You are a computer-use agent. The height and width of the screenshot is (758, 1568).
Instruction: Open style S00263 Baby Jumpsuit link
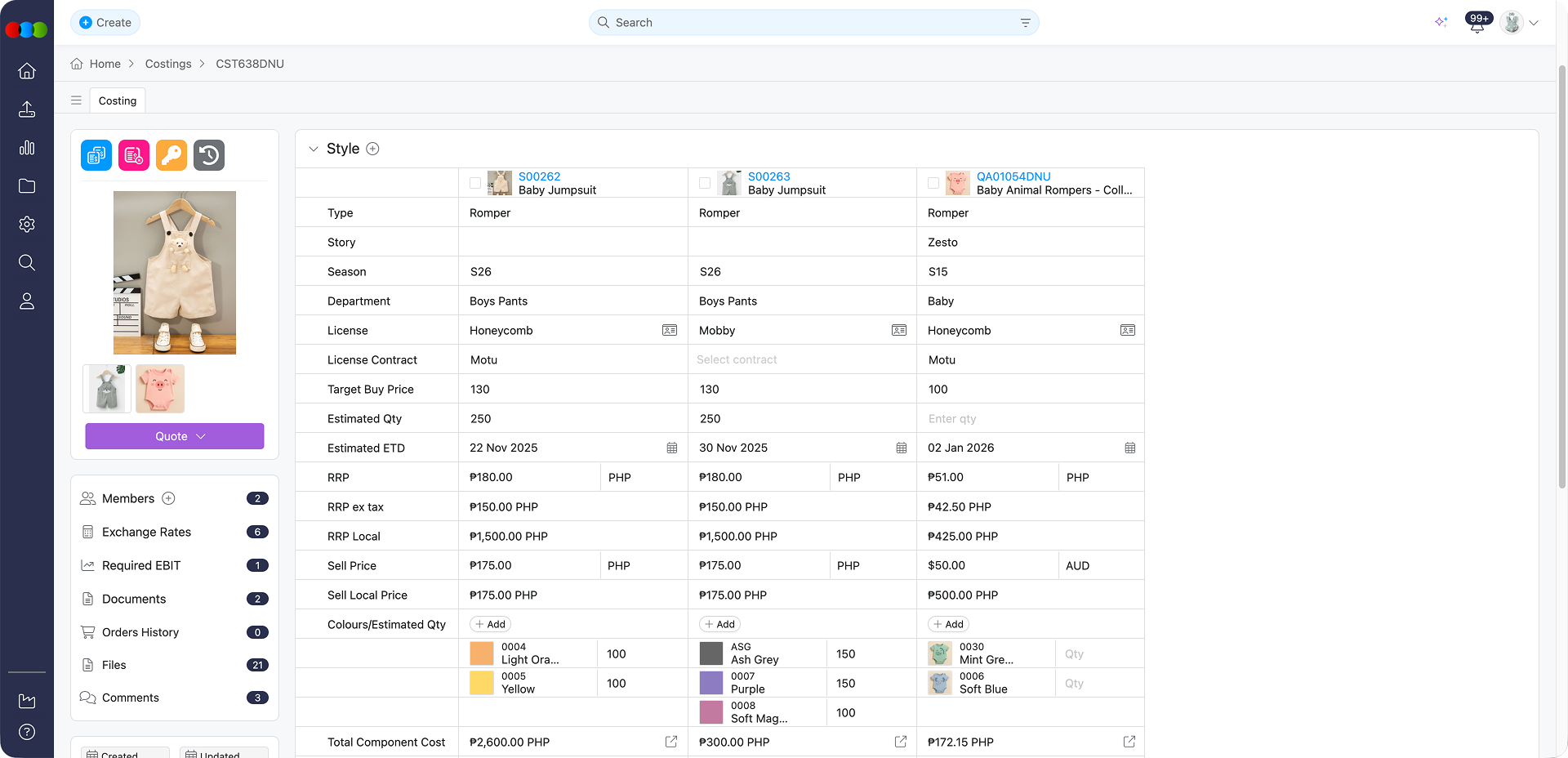click(x=769, y=176)
